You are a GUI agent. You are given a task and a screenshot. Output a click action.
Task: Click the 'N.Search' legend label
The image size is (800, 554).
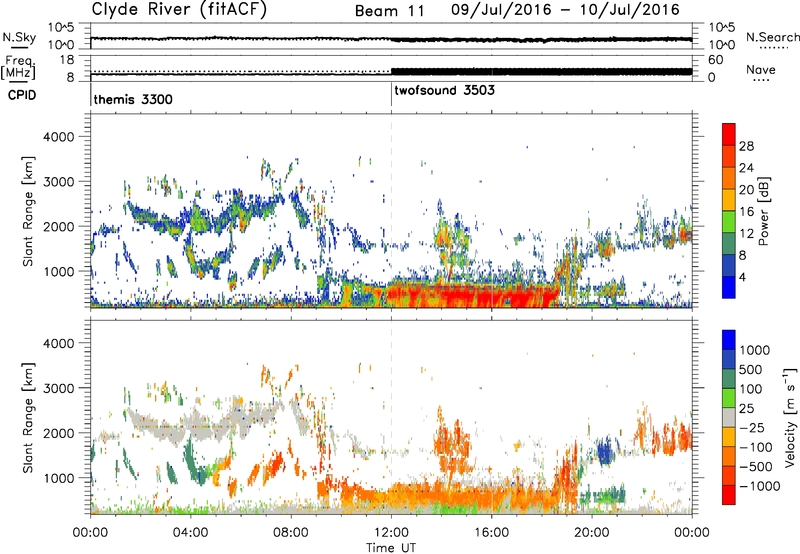772,37
